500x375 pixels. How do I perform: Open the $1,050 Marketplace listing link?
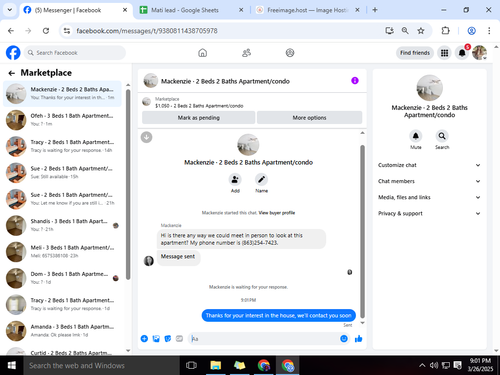click(199, 106)
